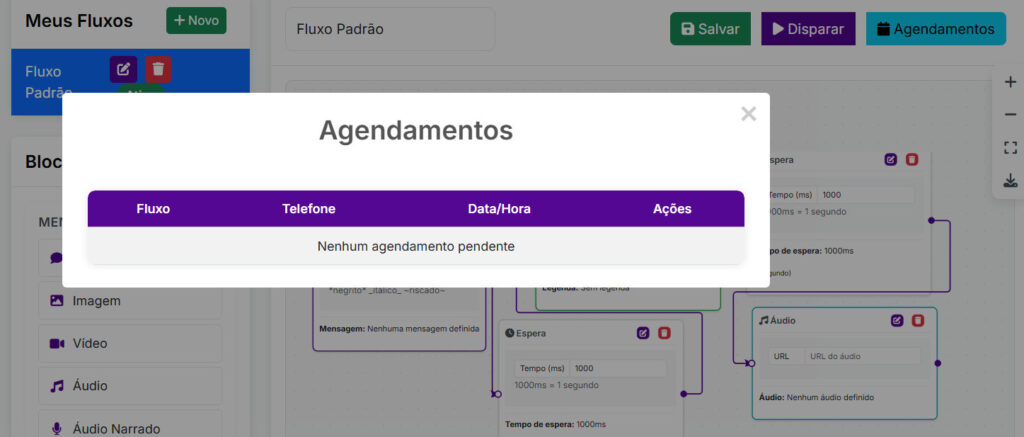
Task: Edit the upper-right Espera node
Action: [x=891, y=159]
